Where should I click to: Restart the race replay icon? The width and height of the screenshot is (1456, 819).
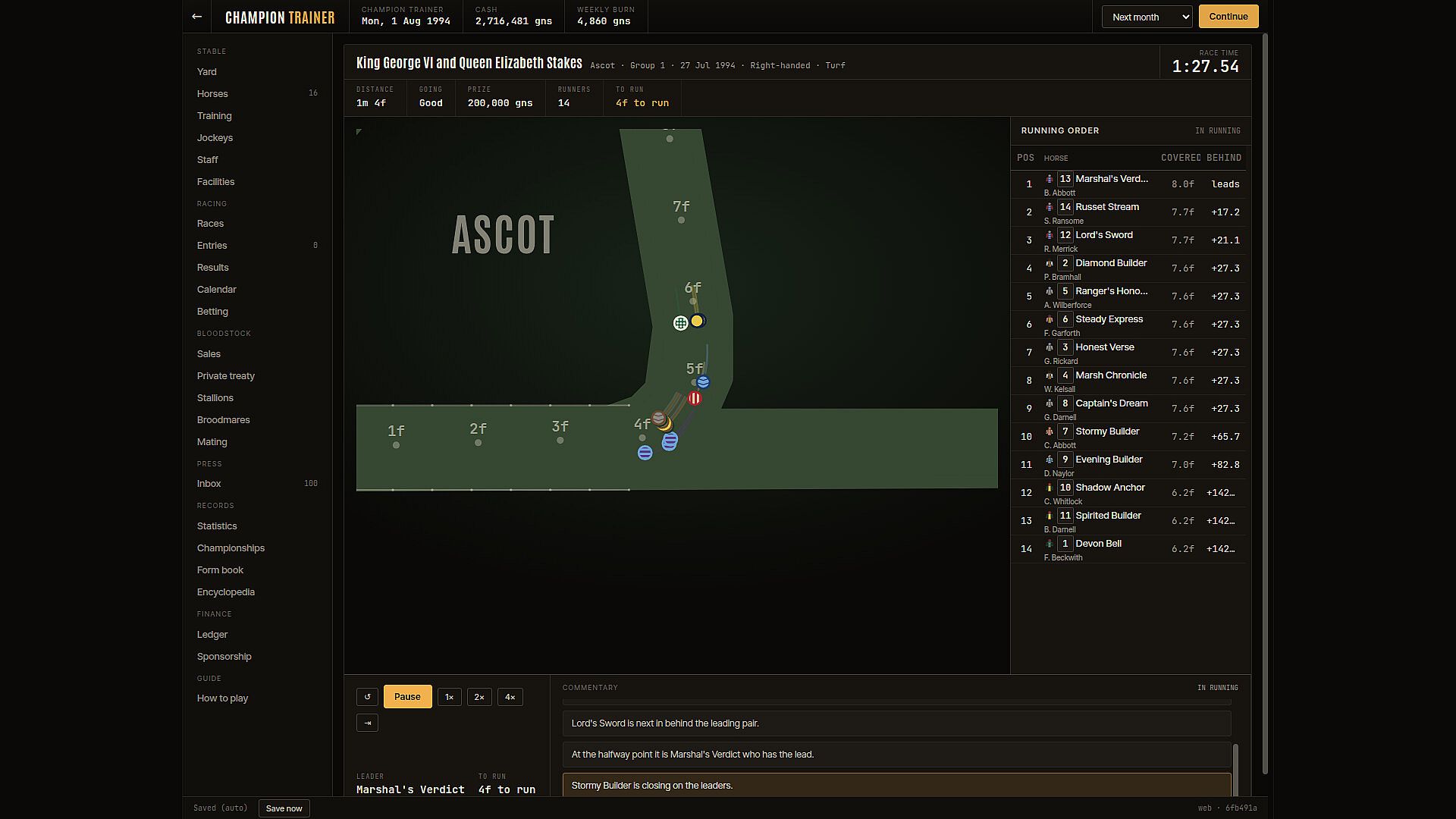coord(367,697)
